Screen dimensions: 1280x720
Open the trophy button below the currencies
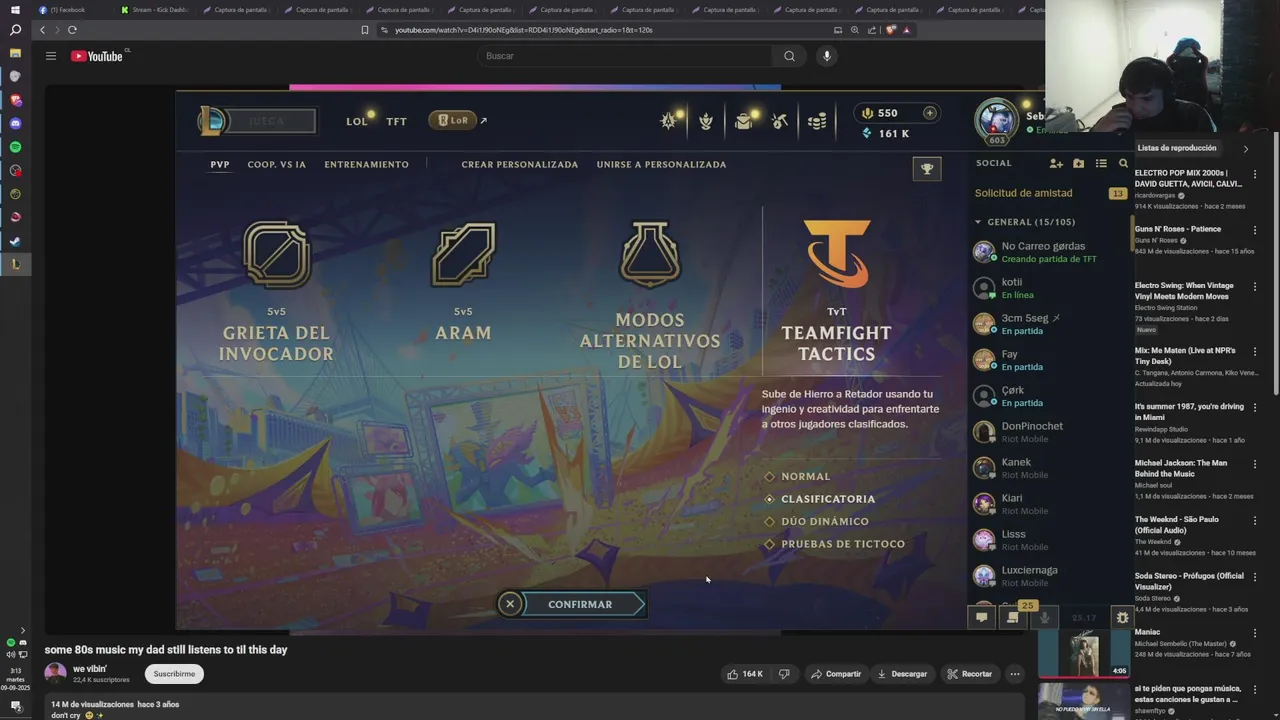pos(927,169)
